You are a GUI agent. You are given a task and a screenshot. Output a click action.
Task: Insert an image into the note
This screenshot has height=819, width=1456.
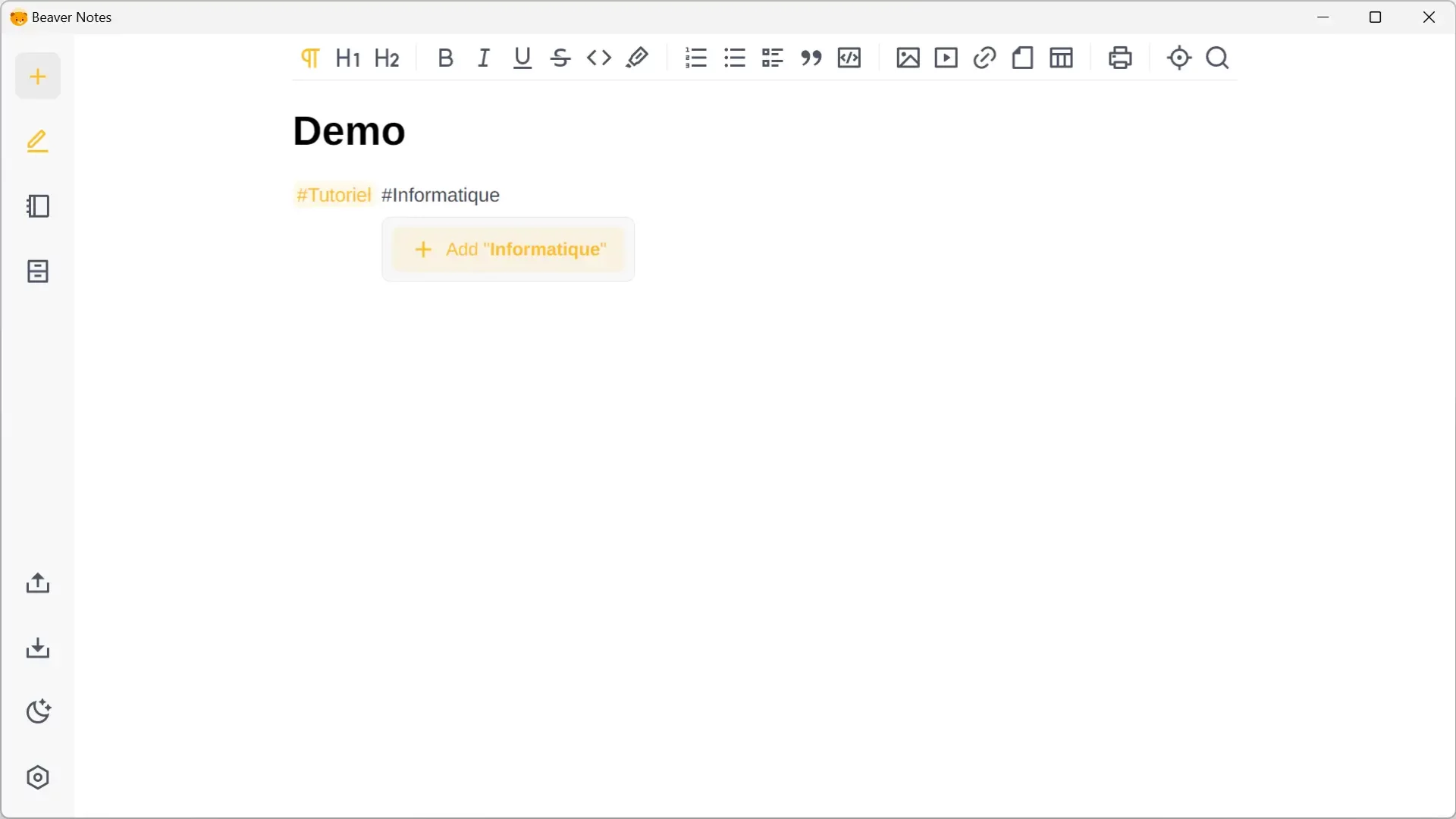click(908, 58)
